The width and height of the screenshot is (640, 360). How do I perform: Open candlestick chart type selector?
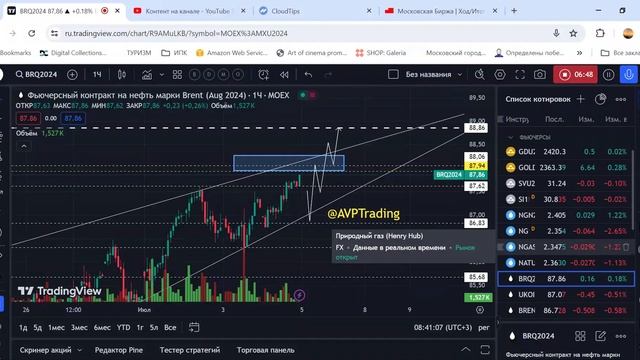[122, 74]
